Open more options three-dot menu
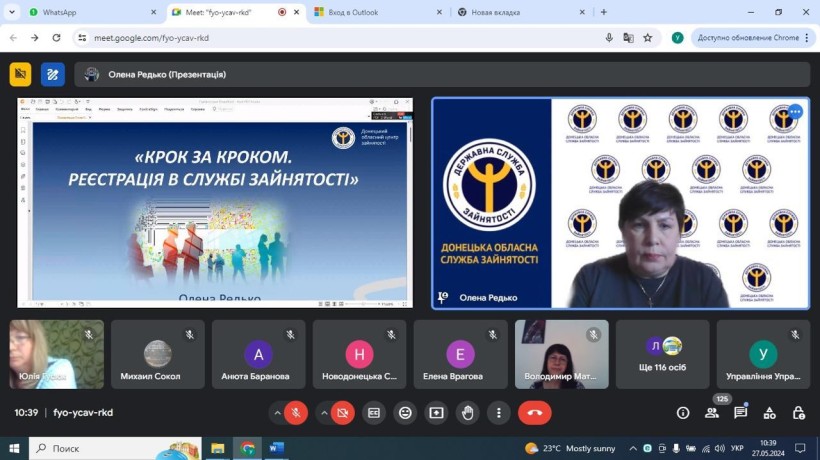 499,413
